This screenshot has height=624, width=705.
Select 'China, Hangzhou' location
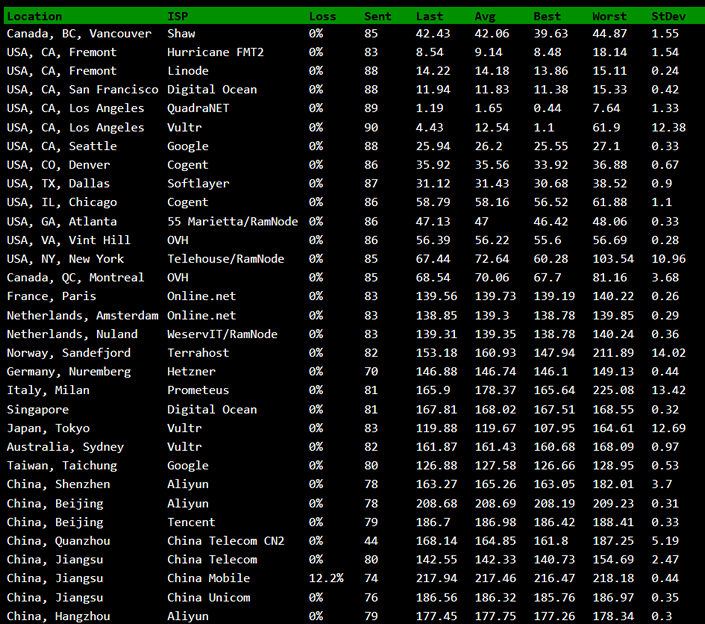[58, 616]
